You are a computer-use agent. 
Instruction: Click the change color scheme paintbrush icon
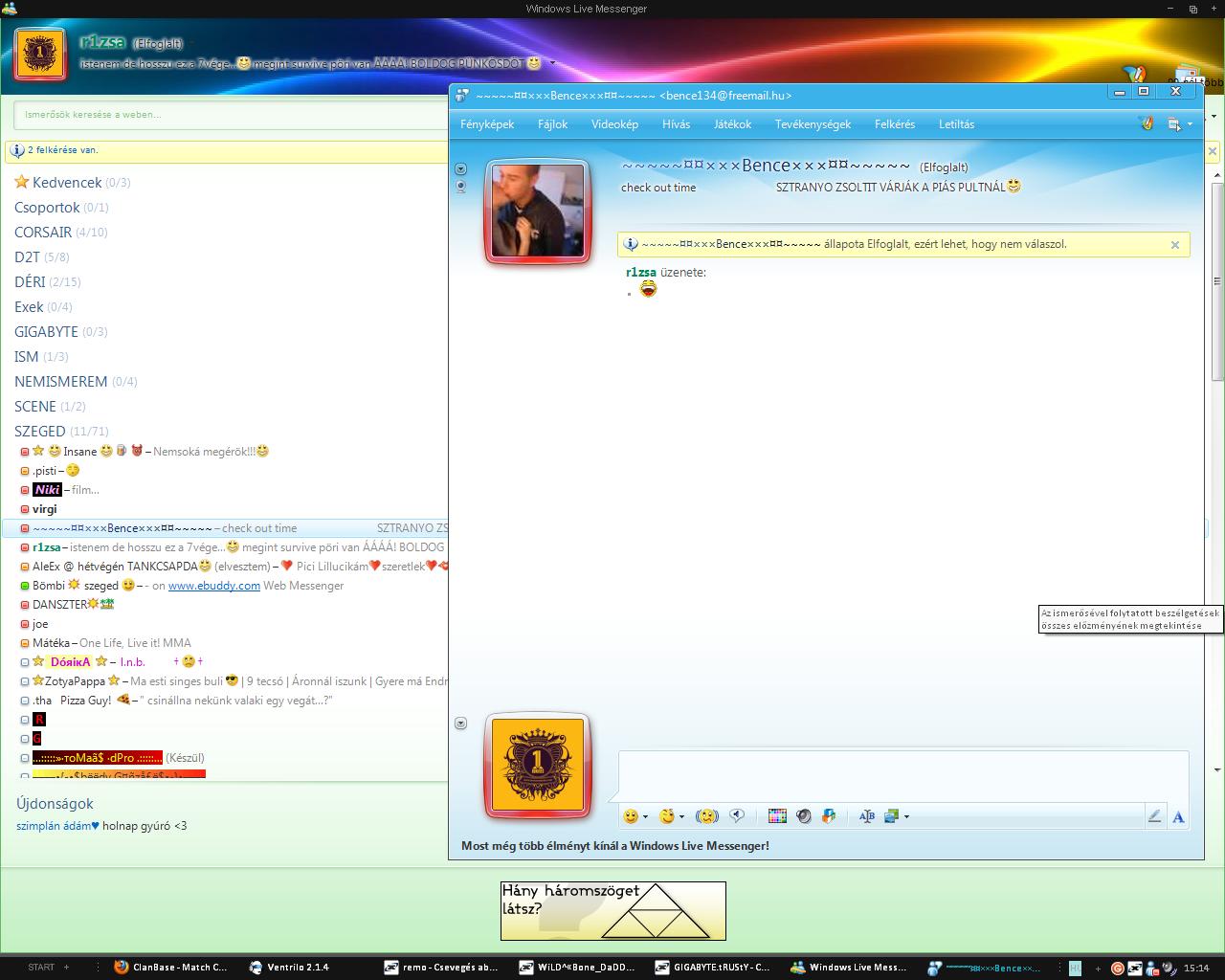[x=1146, y=123]
